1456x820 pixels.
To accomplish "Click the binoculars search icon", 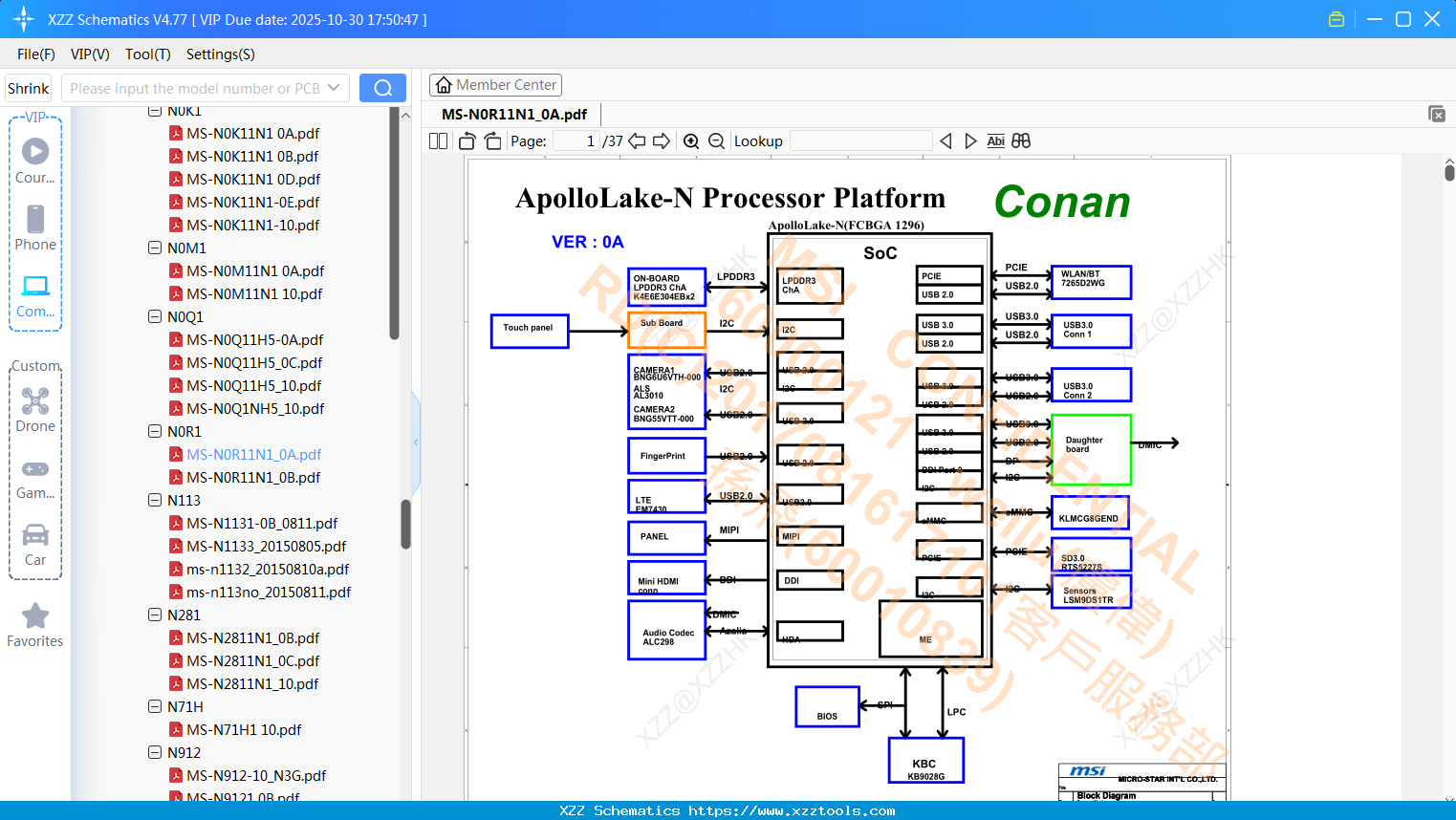I will click(1021, 141).
